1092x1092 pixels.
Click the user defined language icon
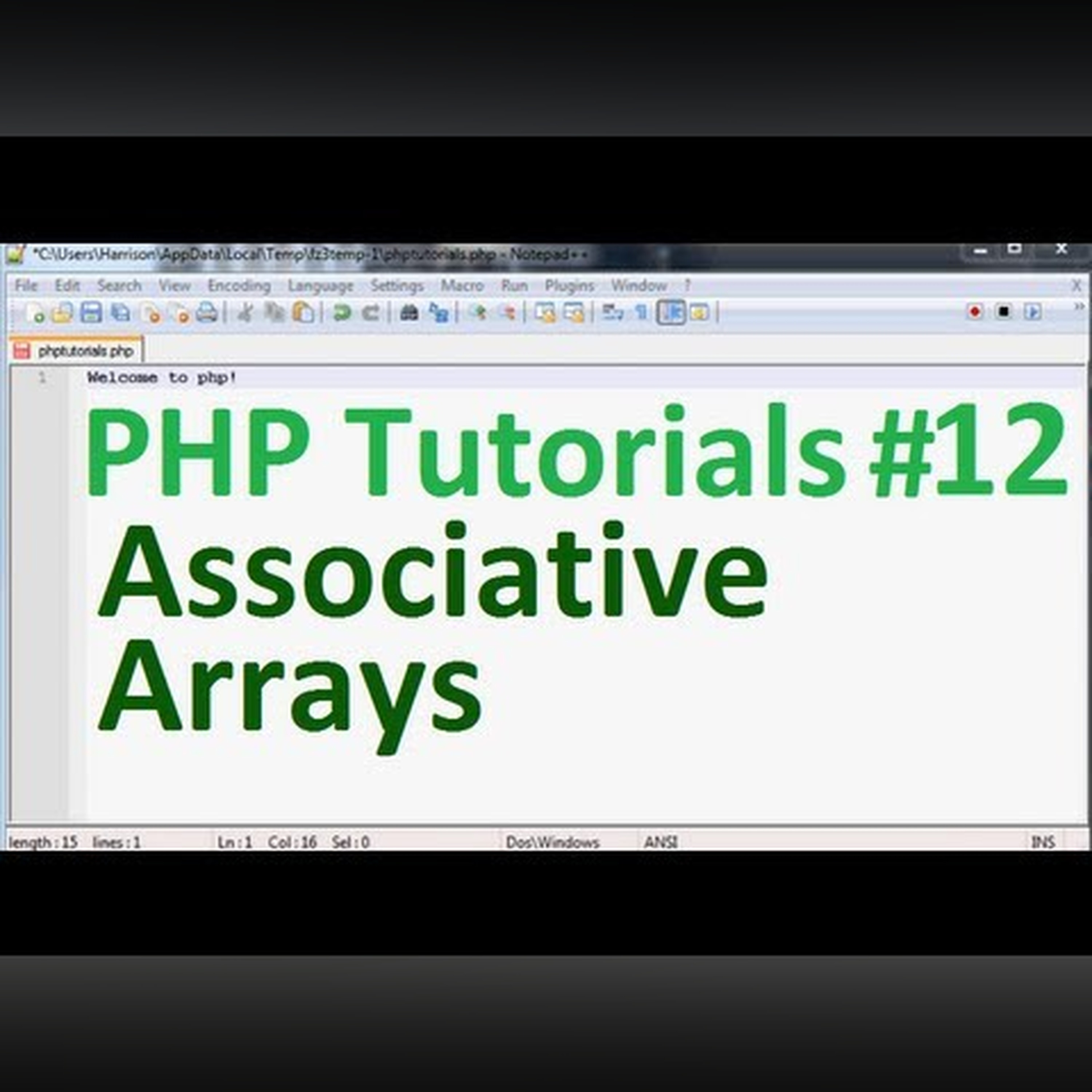click(700, 313)
